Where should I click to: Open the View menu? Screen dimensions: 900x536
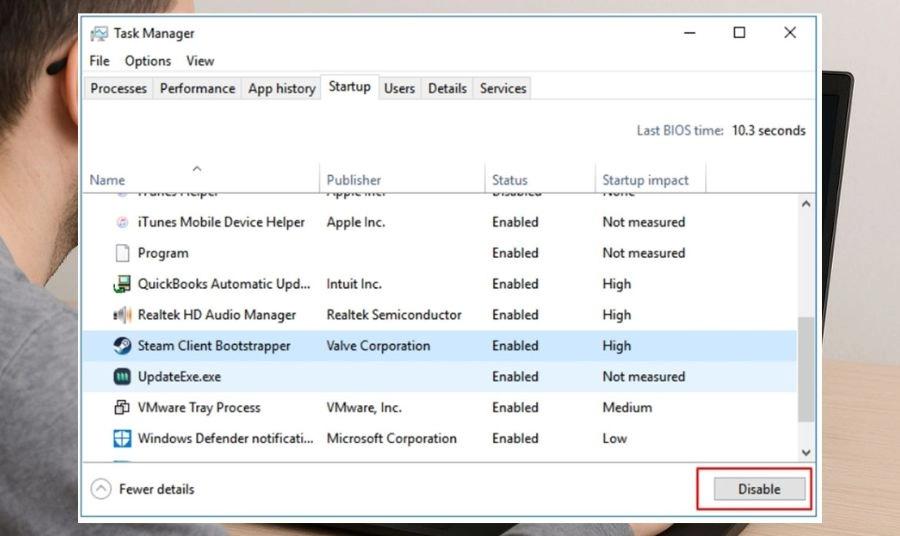[200, 61]
